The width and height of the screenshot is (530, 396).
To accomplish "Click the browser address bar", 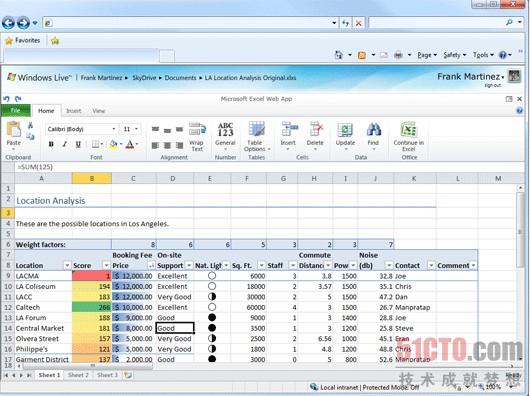I will click(191, 23).
